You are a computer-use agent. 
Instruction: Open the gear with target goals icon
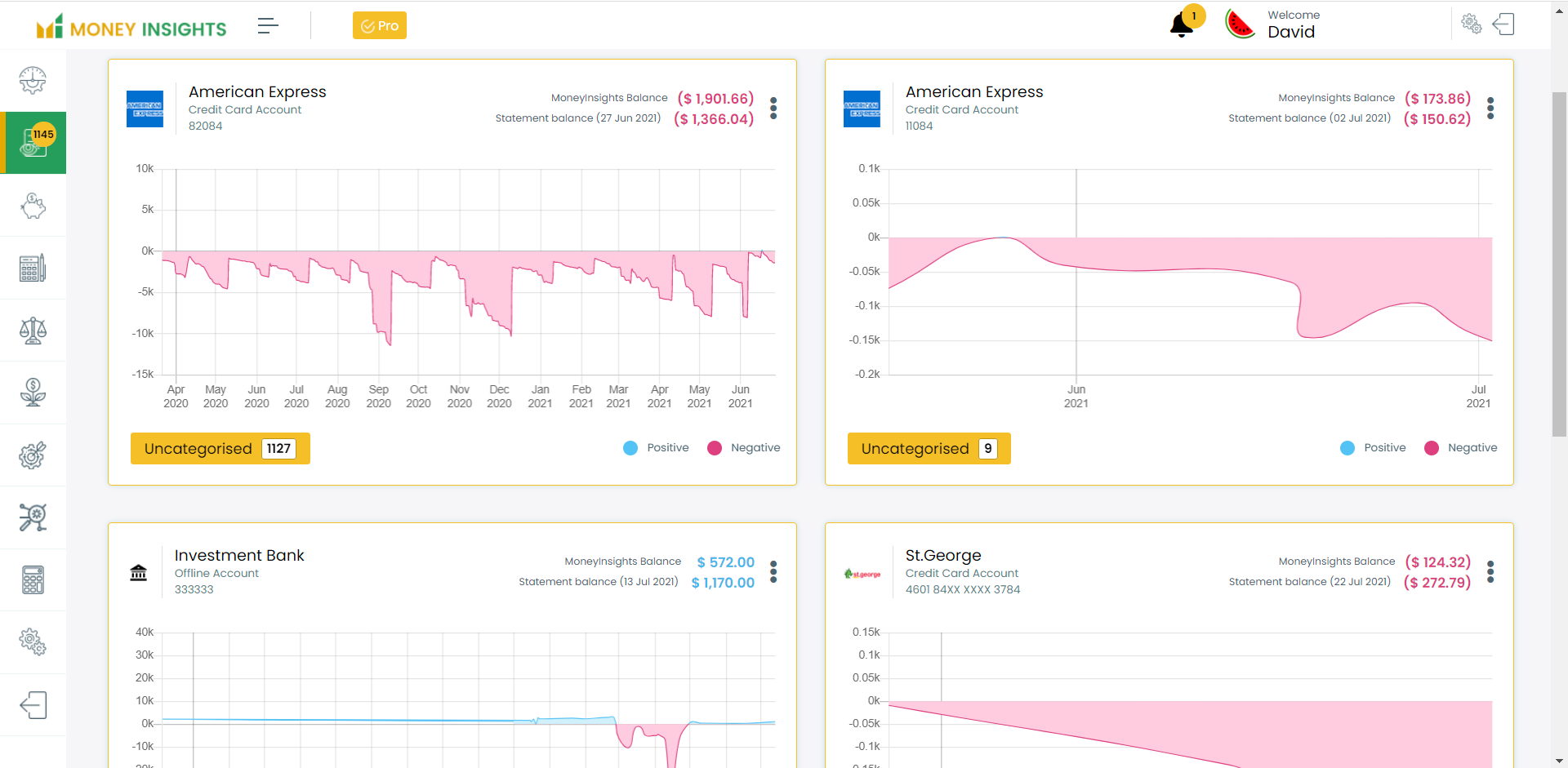click(x=33, y=455)
